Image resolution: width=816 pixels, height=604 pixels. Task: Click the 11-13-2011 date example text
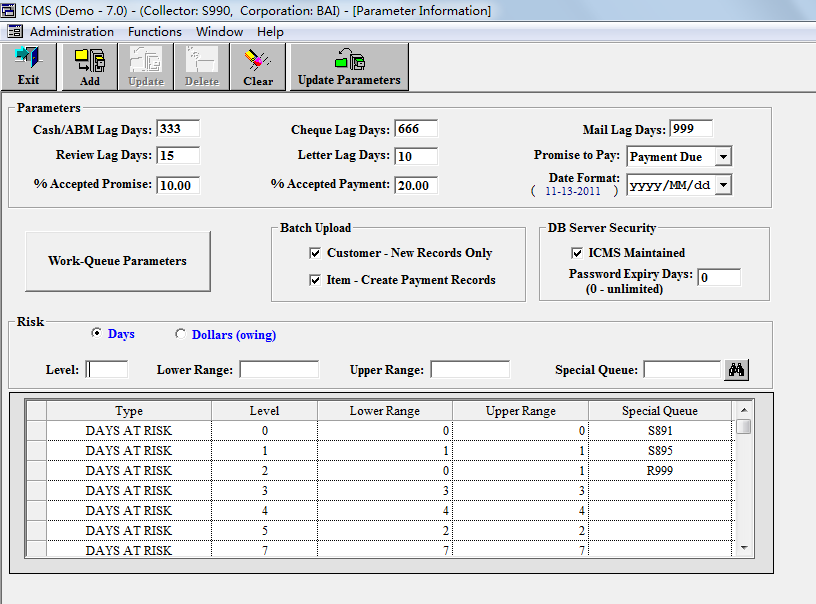pos(572,191)
